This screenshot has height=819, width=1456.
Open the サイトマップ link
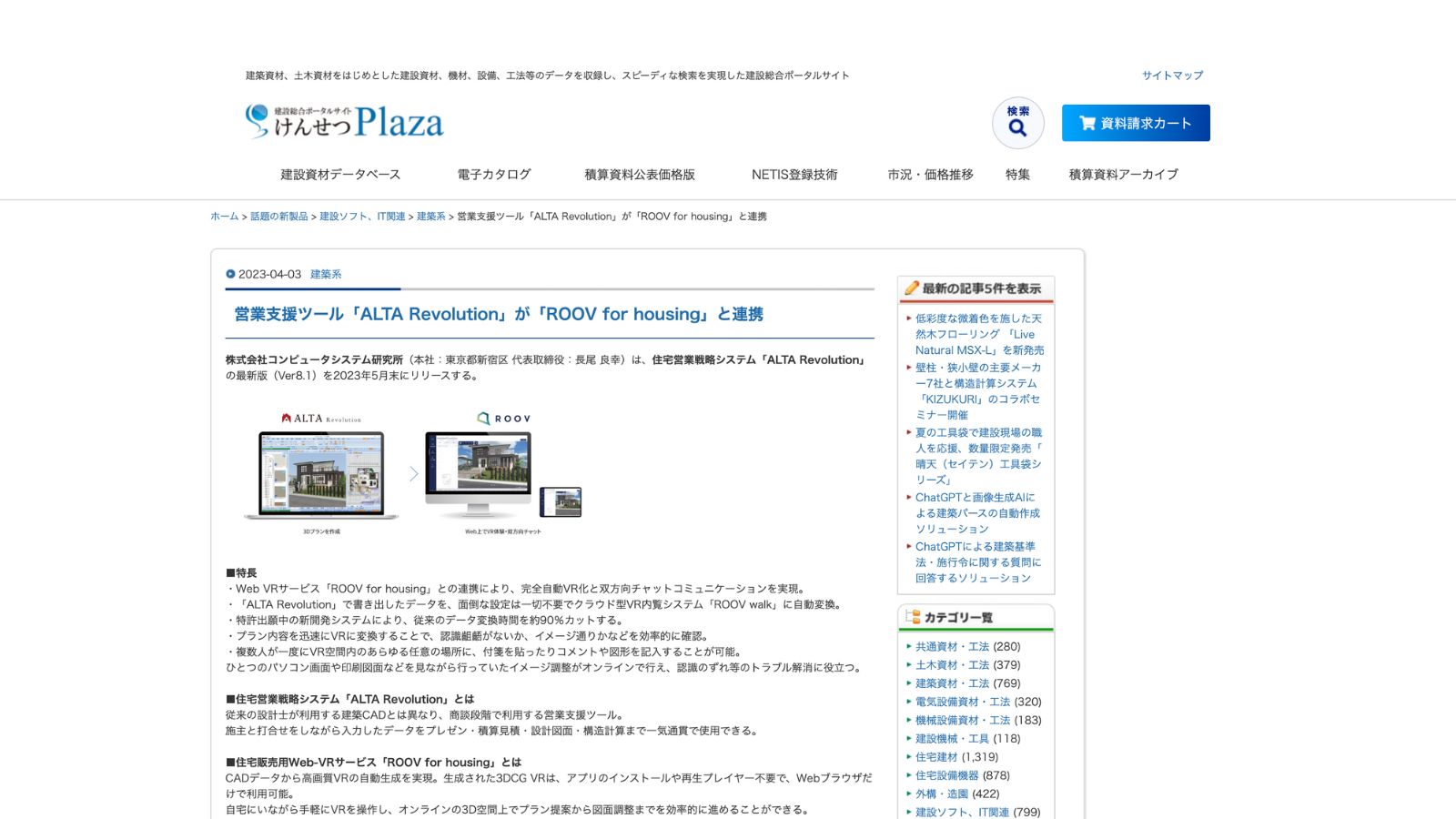point(1172,76)
